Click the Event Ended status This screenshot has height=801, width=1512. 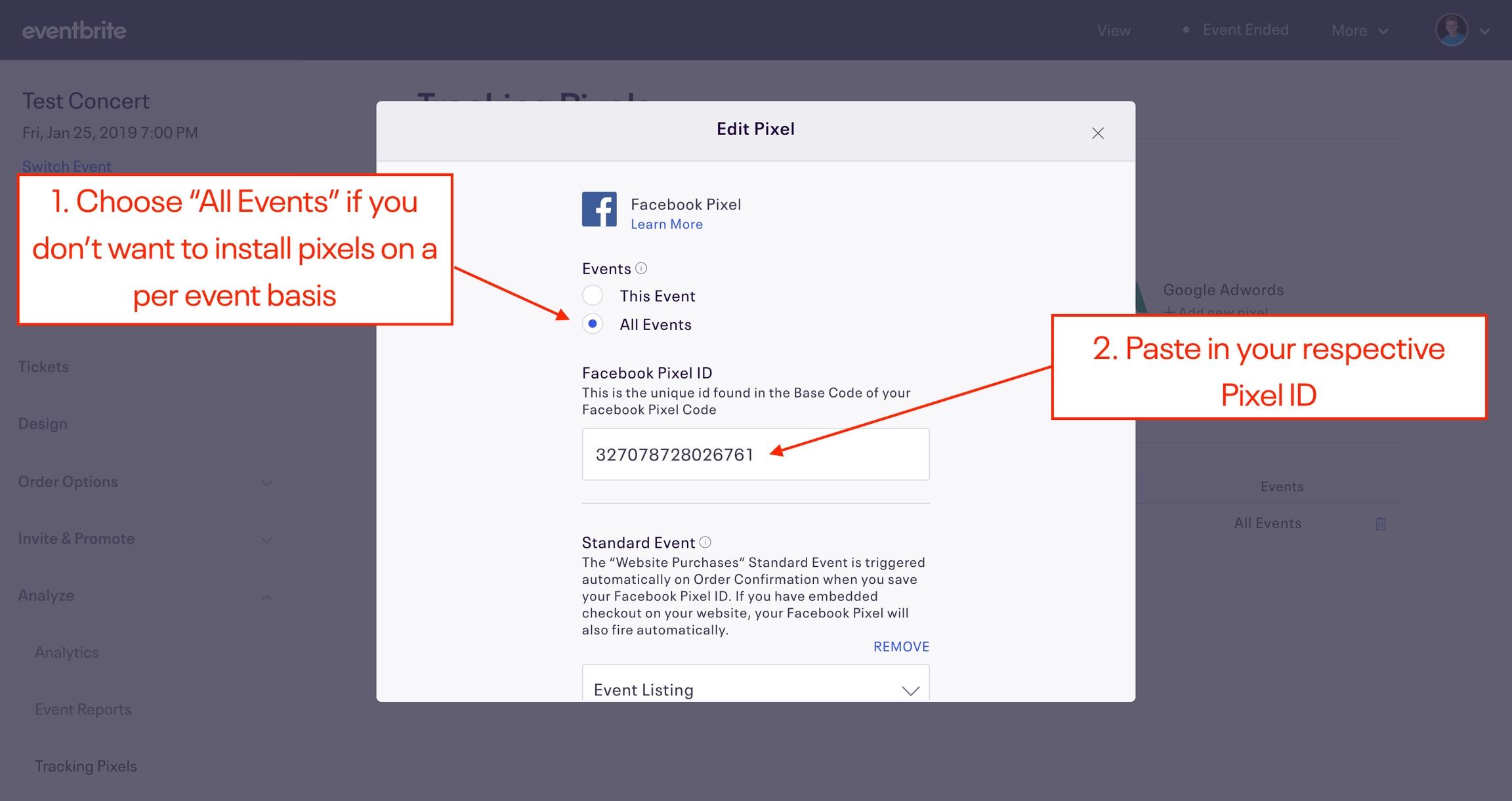tap(1237, 30)
